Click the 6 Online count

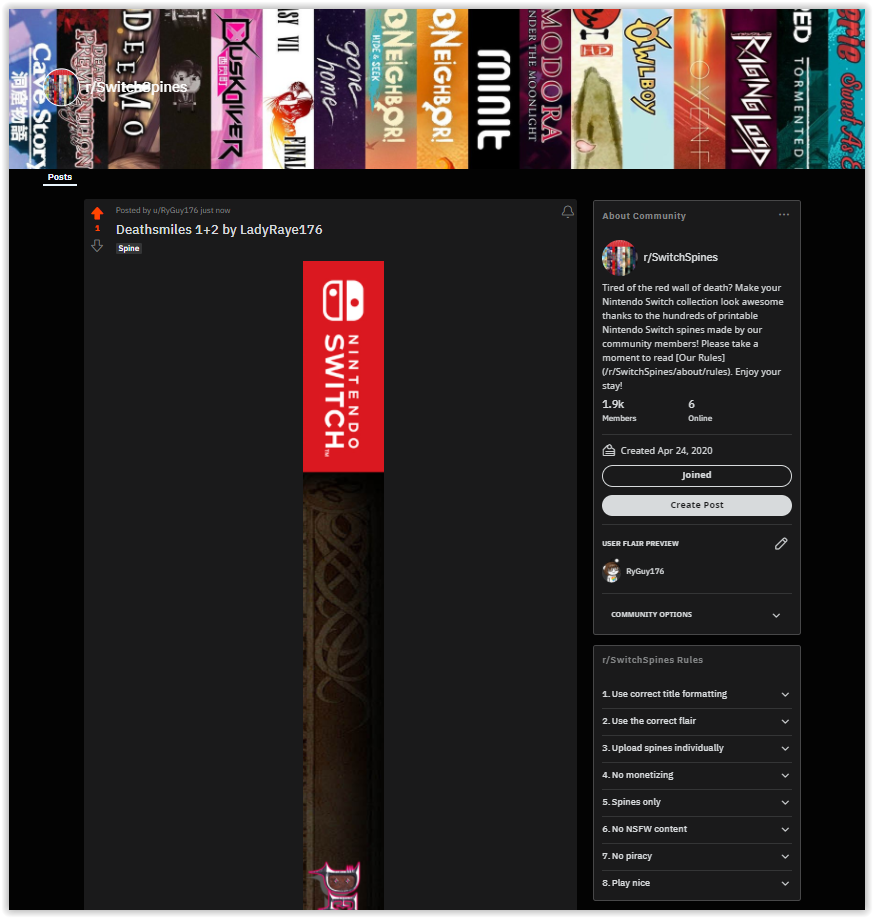click(700, 410)
